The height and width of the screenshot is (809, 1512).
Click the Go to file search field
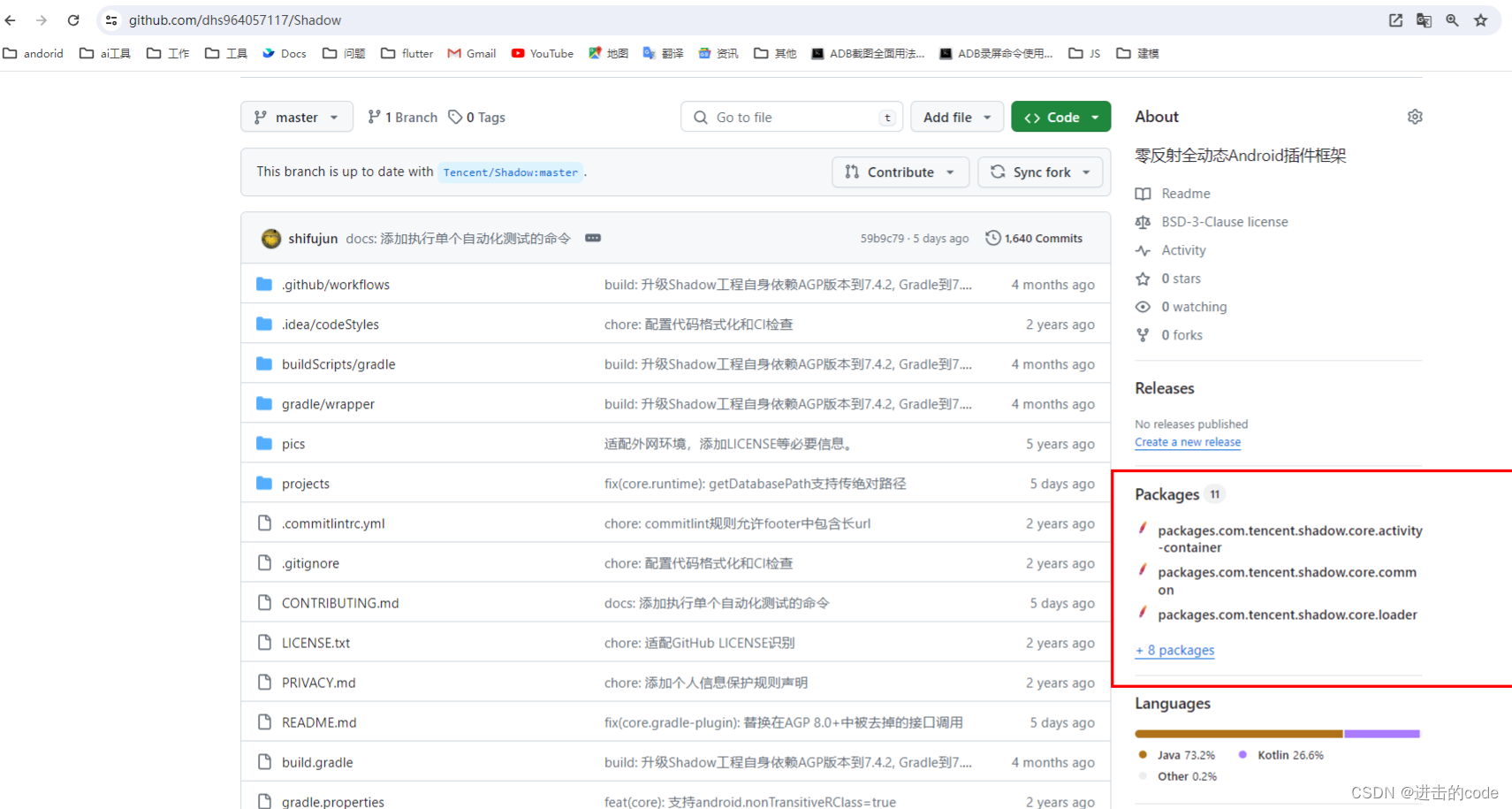792,117
